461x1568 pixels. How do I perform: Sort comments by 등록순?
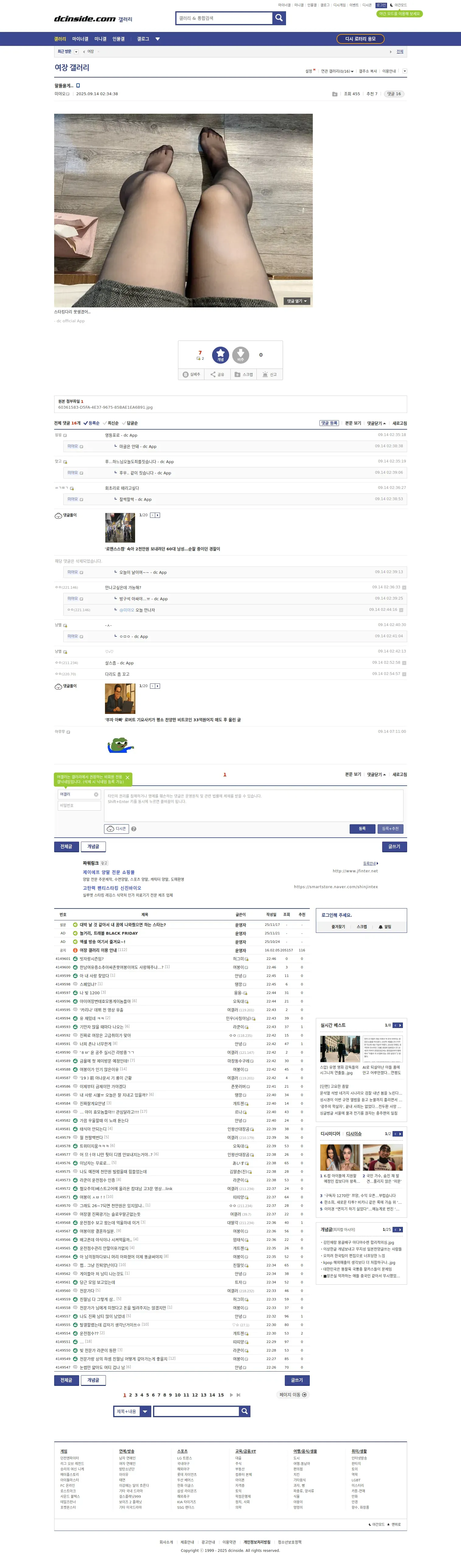coord(92,423)
